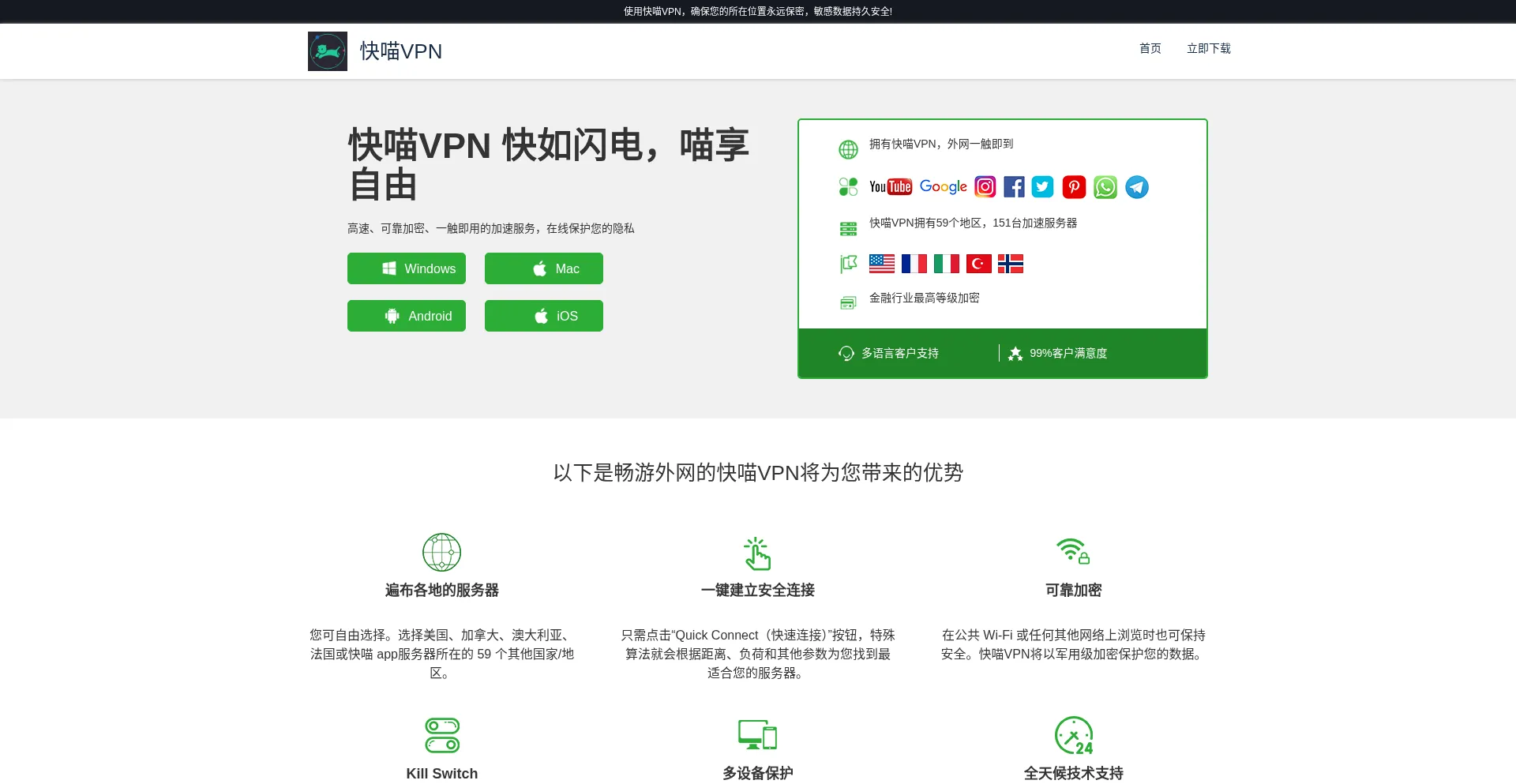Click the 多语言客户支持 label
1516x784 pixels.
tap(900, 353)
